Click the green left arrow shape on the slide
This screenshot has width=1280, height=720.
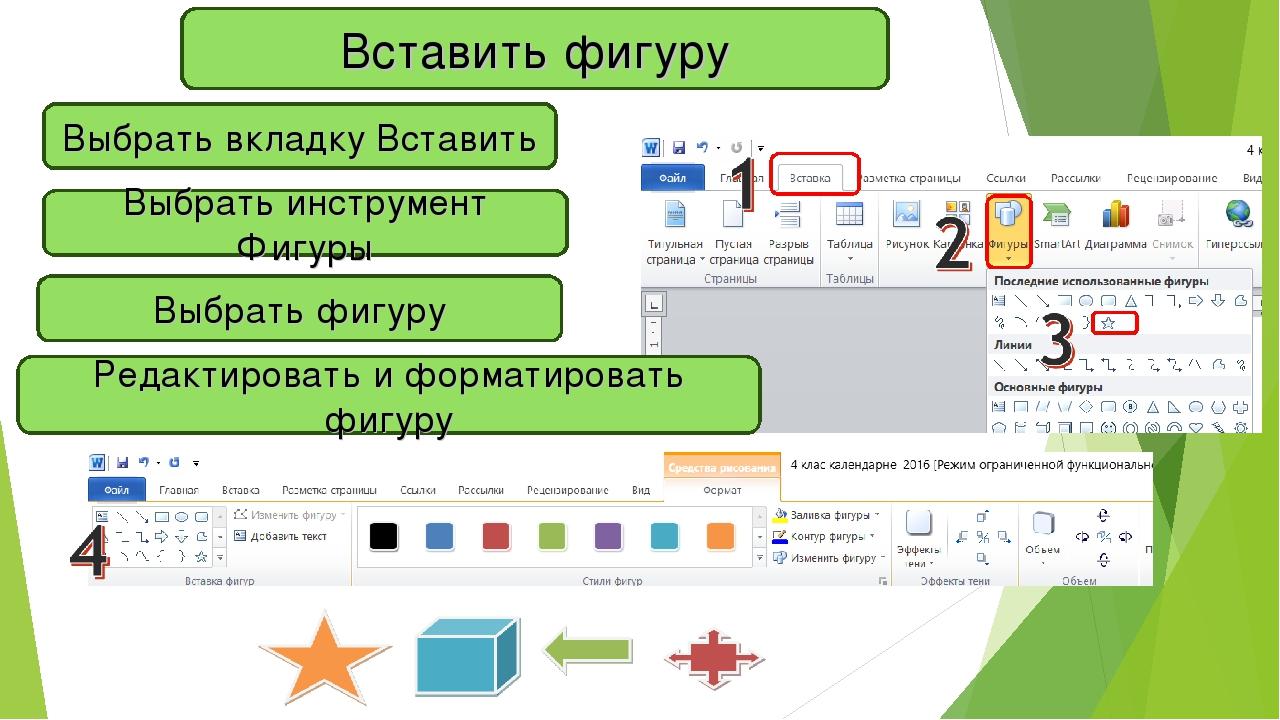[x=588, y=651]
